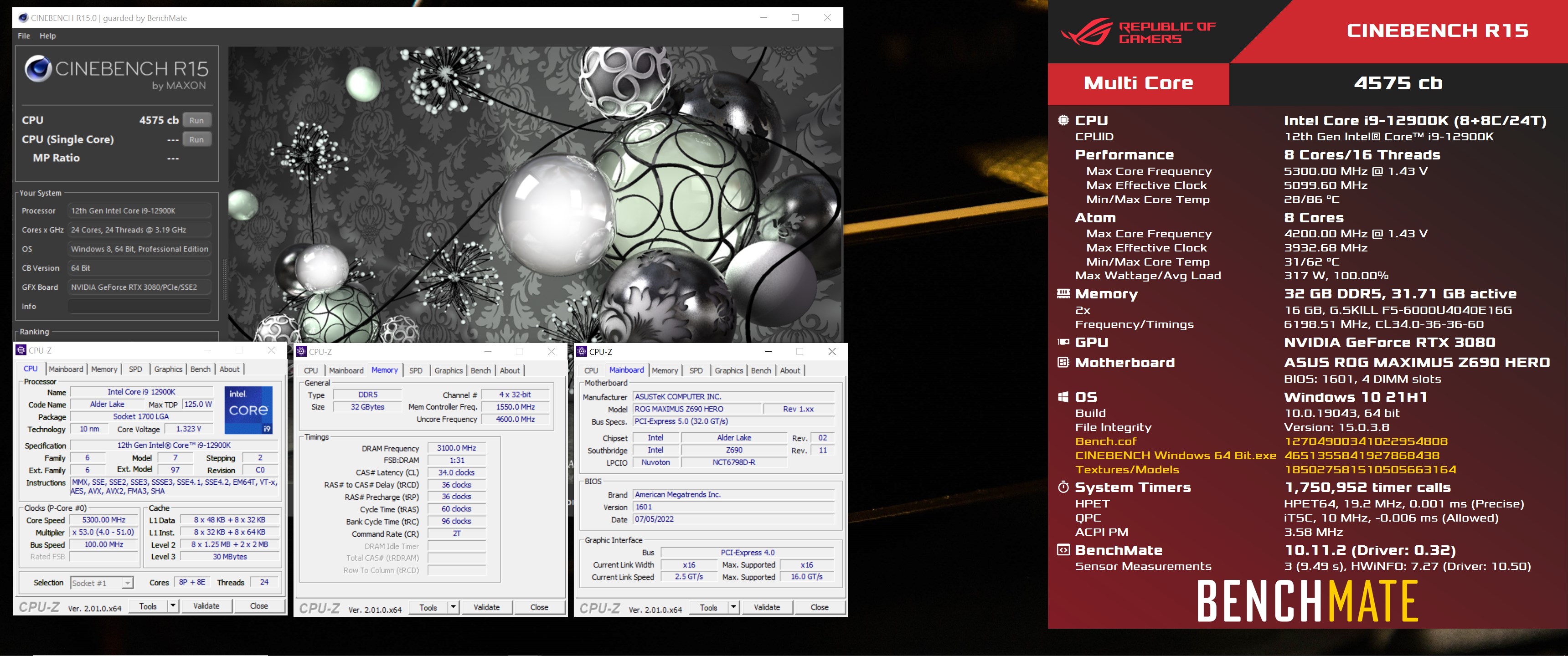Open Tools dropdown arrow in middle CPU-Z
1568x656 pixels.
(453, 607)
